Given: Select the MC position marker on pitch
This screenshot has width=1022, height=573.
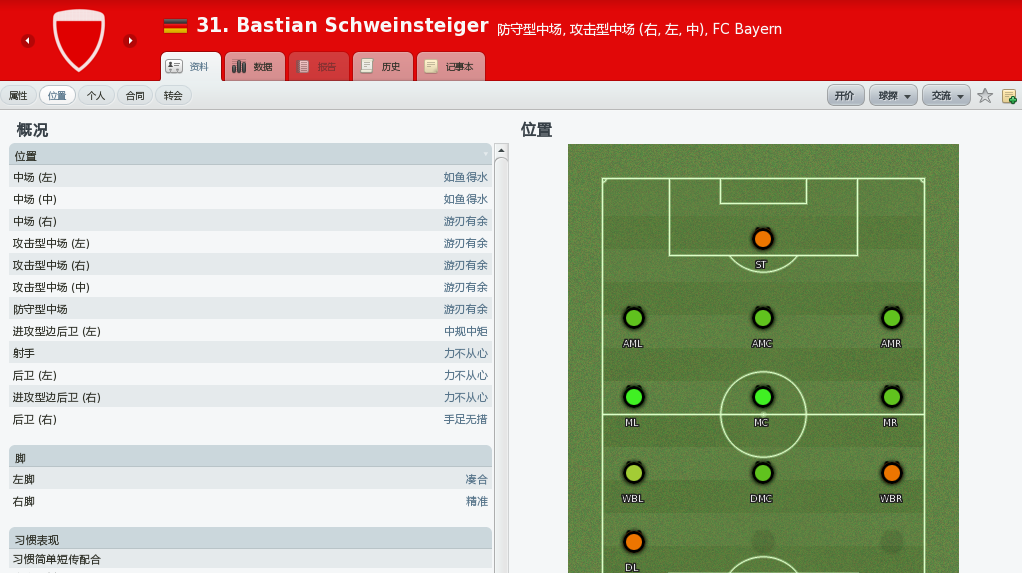Looking at the screenshot, I should (762, 397).
